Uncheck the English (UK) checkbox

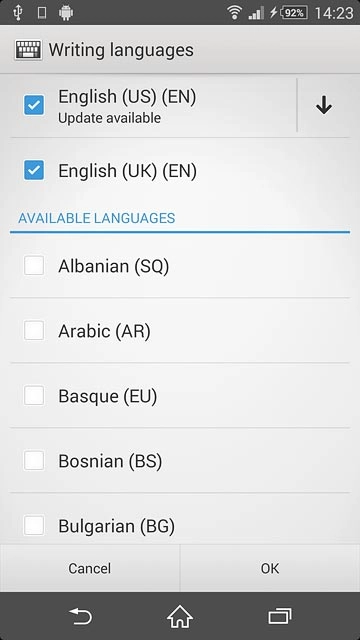click(34, 170)
